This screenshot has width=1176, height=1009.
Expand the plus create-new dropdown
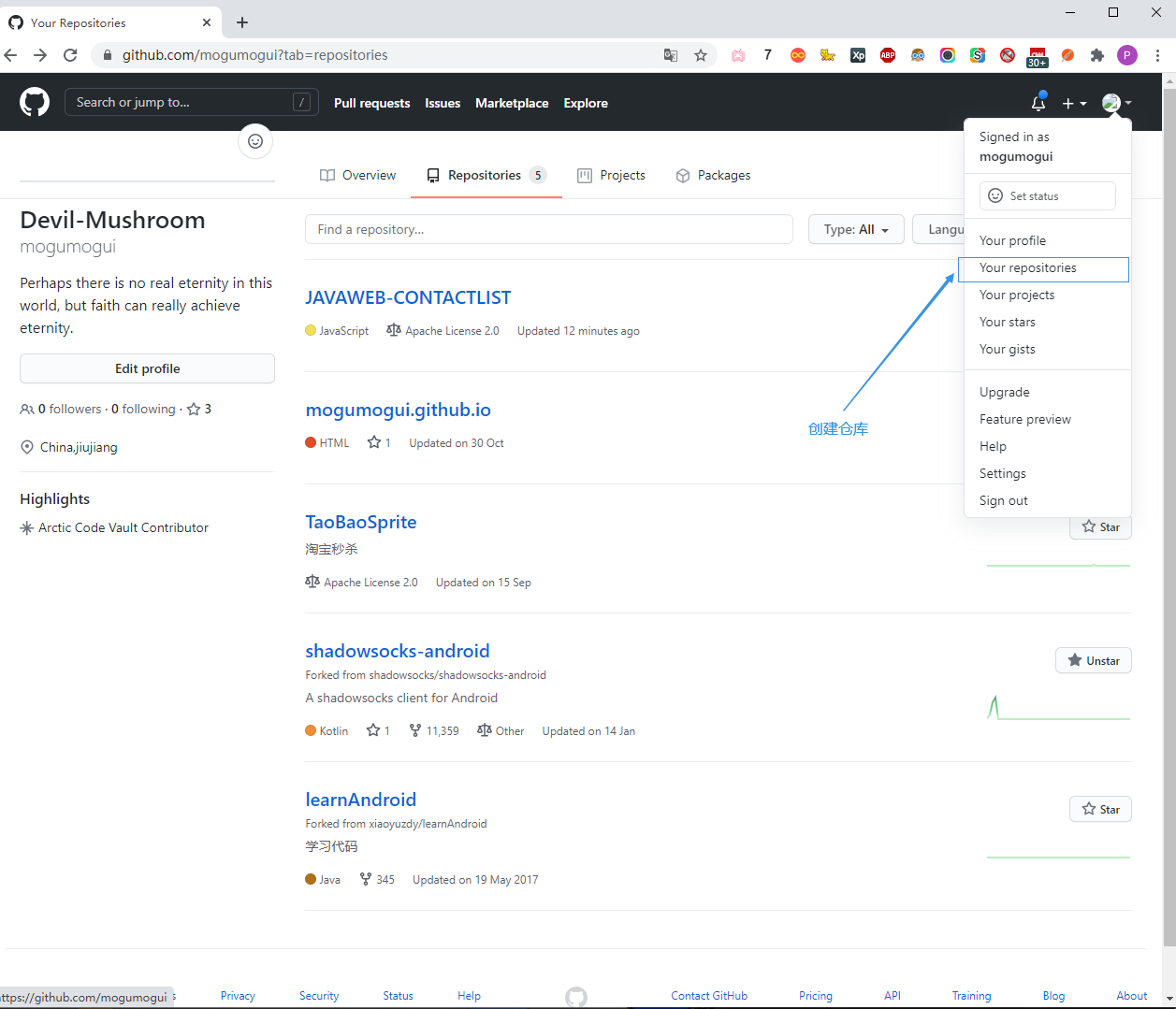tap(1074, 103)
